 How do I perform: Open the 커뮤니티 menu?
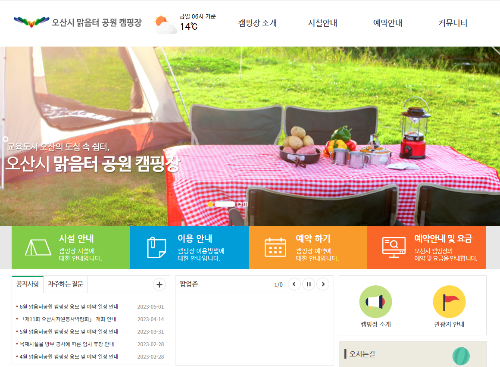pyautogui.click(x=453, y=23)
